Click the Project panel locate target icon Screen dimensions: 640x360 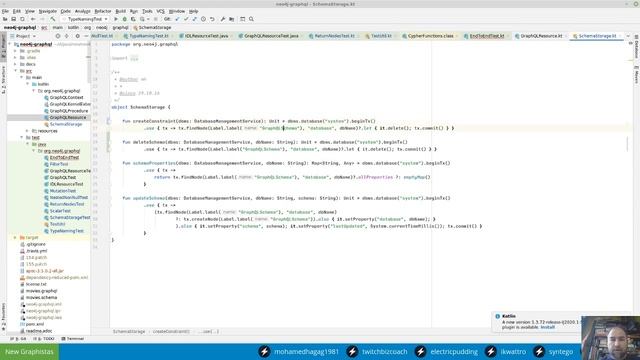click(58, 36)
